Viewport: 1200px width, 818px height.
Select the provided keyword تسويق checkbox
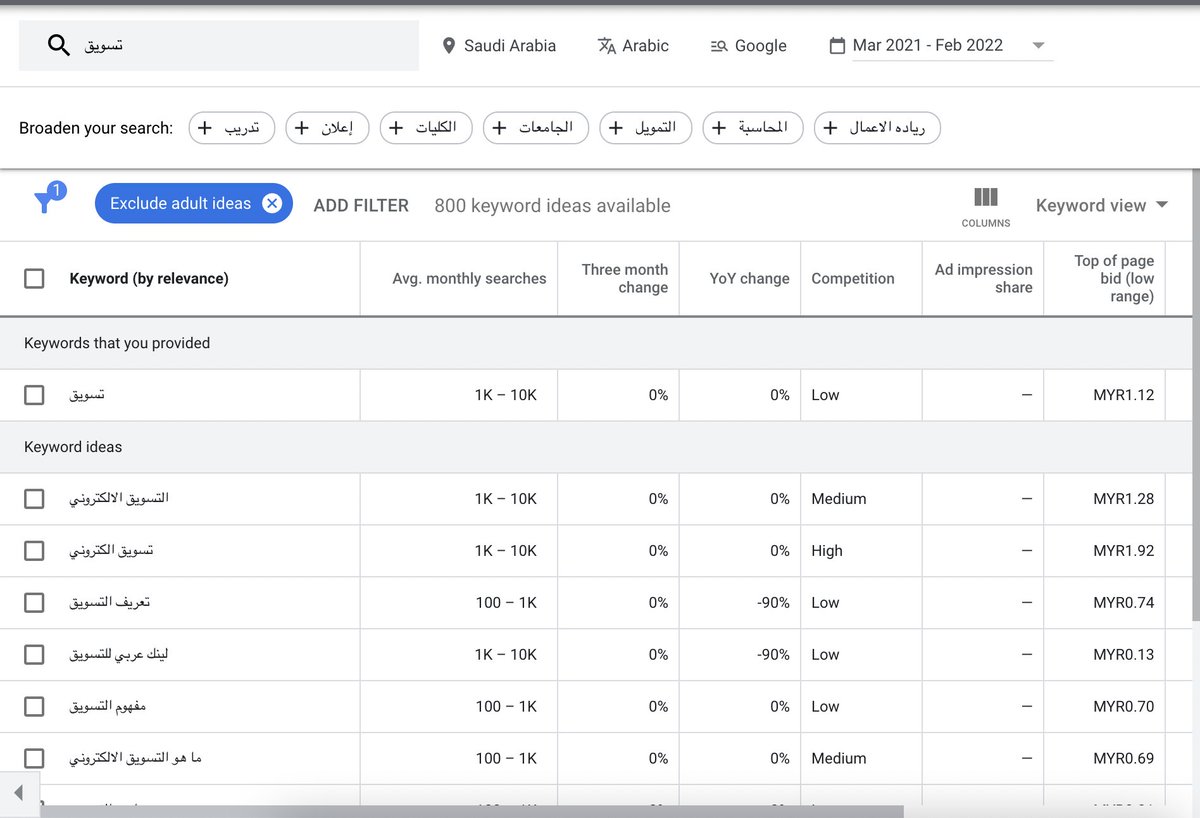tap(34, 395)
